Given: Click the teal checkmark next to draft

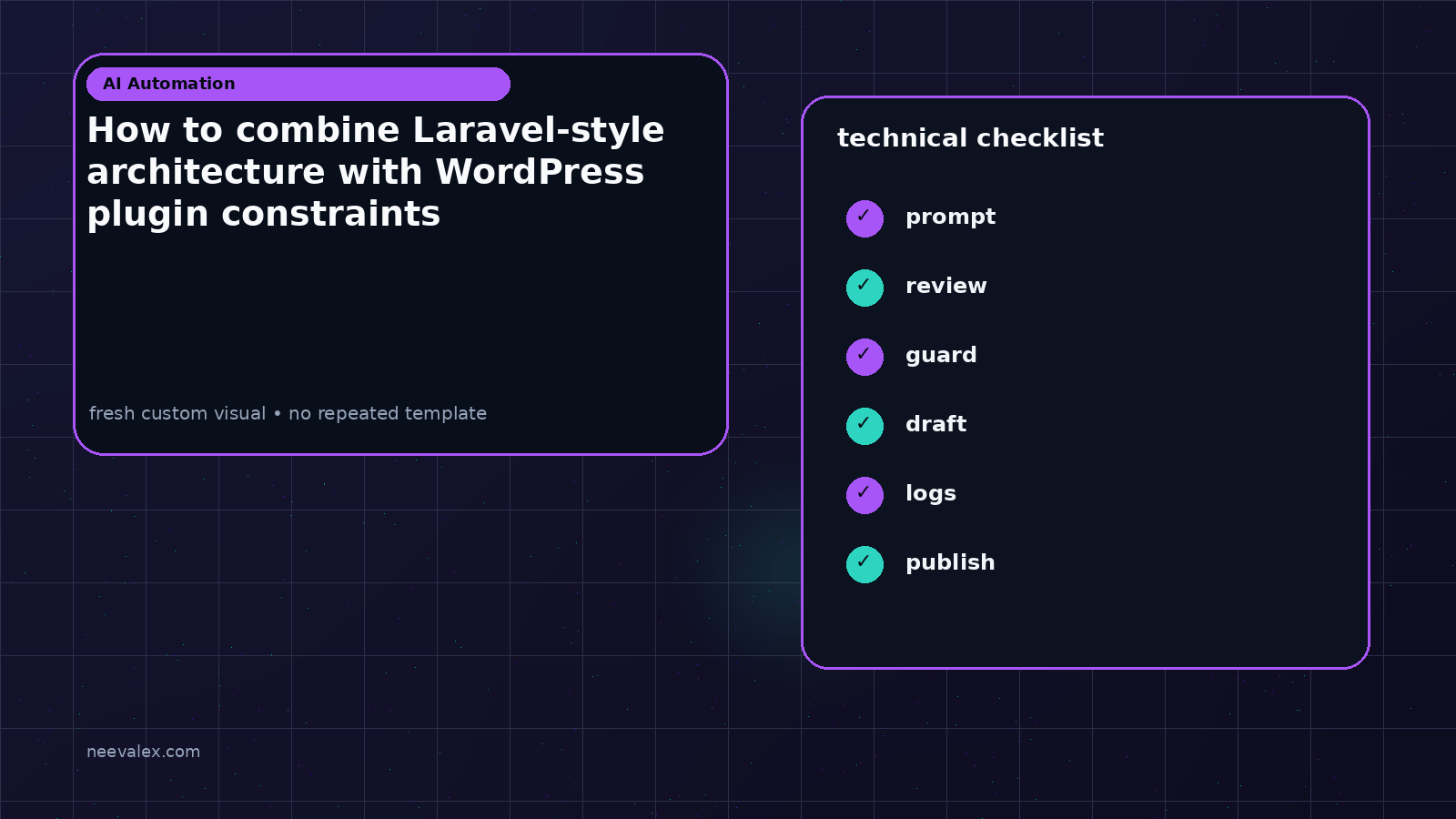Looking at the screenshot, I should coord(864,426).
